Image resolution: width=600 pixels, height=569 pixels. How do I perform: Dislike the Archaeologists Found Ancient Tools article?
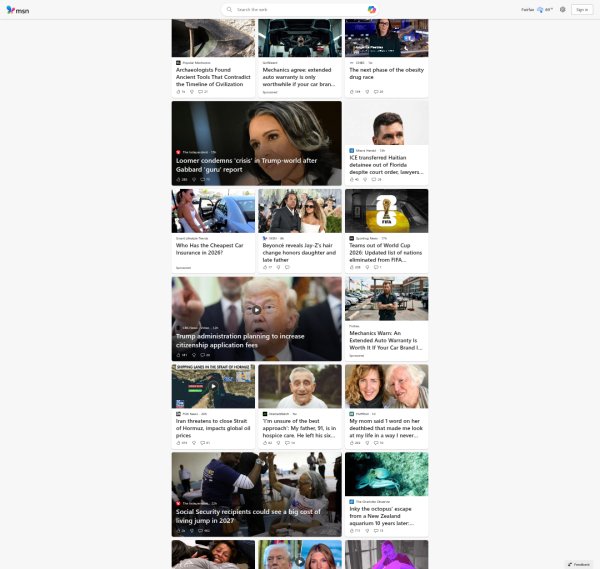coord(192,92)
